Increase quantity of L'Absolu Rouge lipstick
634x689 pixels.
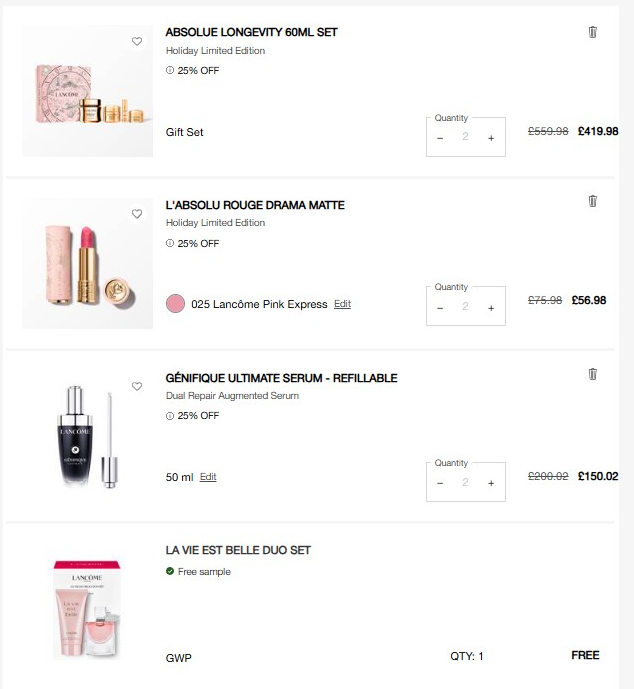click(x=491, y=308)
